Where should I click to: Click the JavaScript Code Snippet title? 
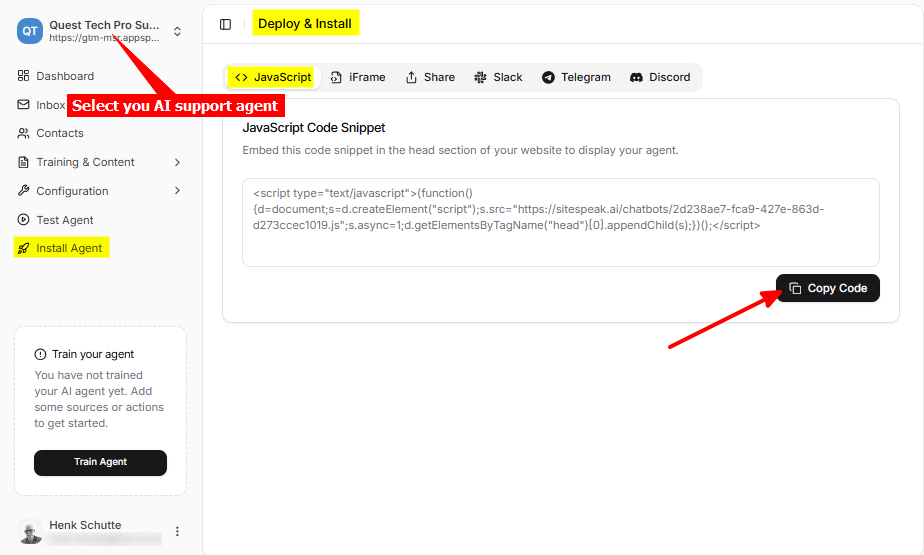[314, 128]
